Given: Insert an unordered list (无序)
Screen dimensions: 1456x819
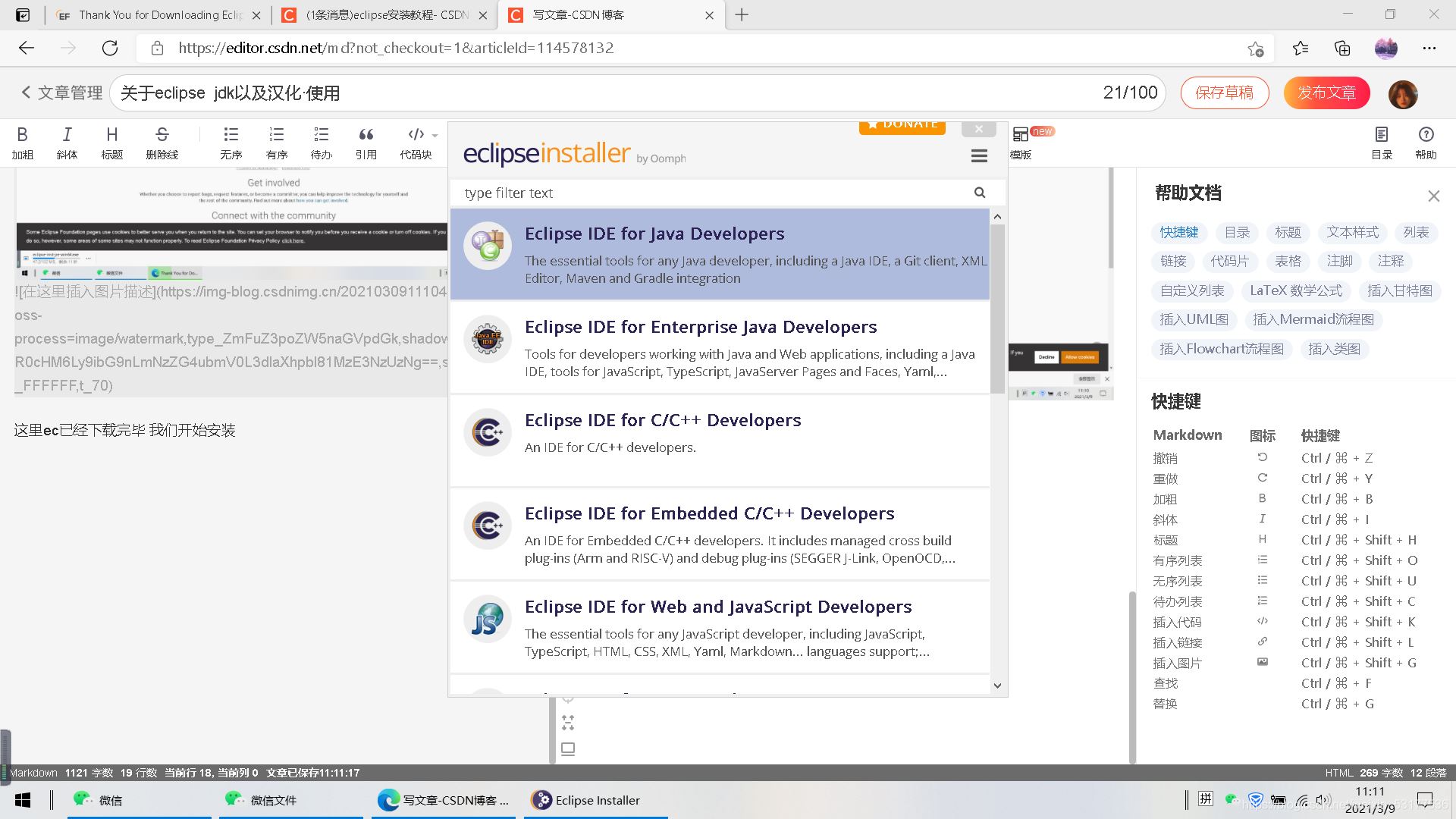Looking at the screenshot, I should (x=231, y=143).
